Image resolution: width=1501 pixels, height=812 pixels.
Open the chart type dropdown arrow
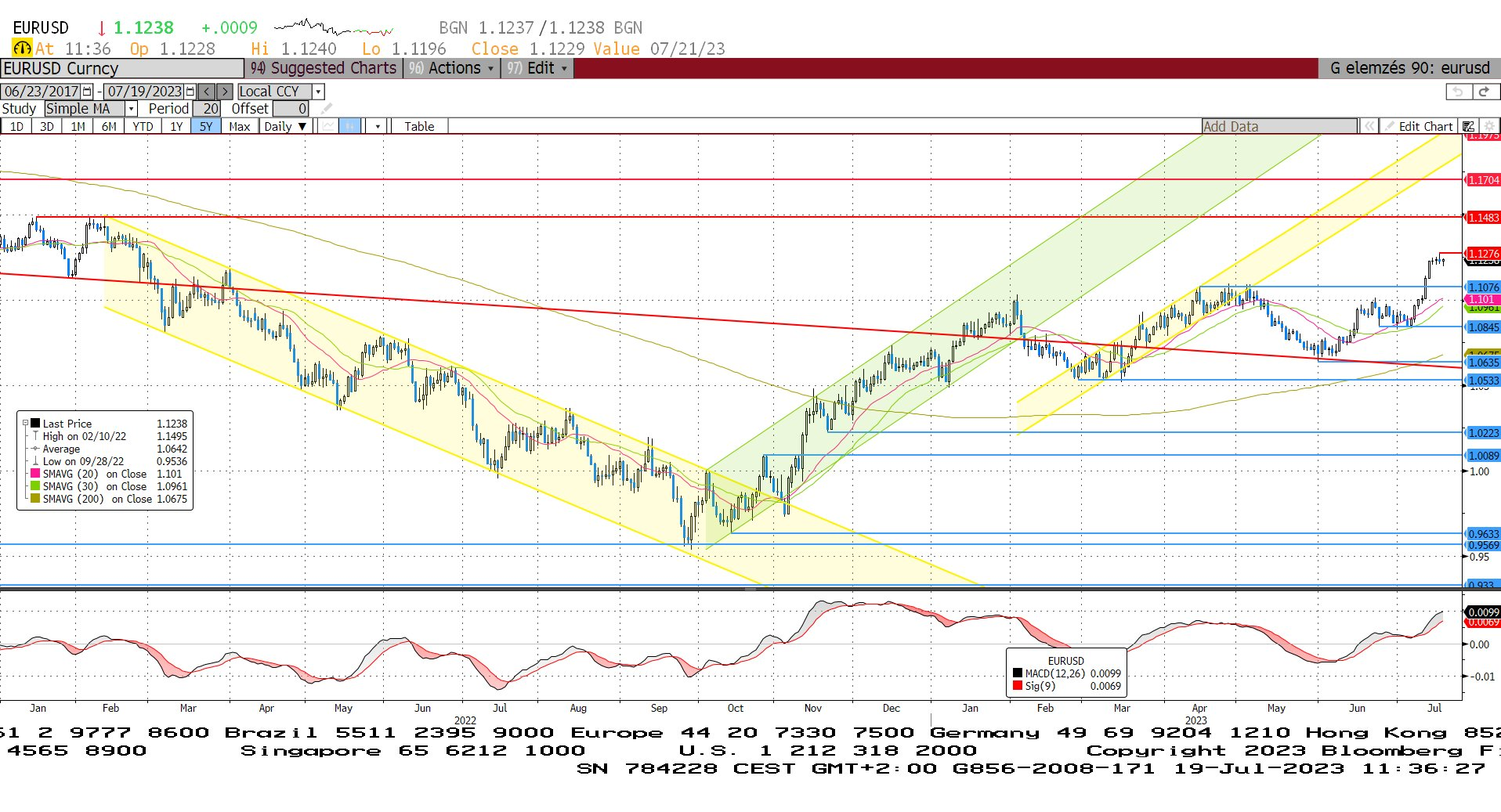(378, 126)
